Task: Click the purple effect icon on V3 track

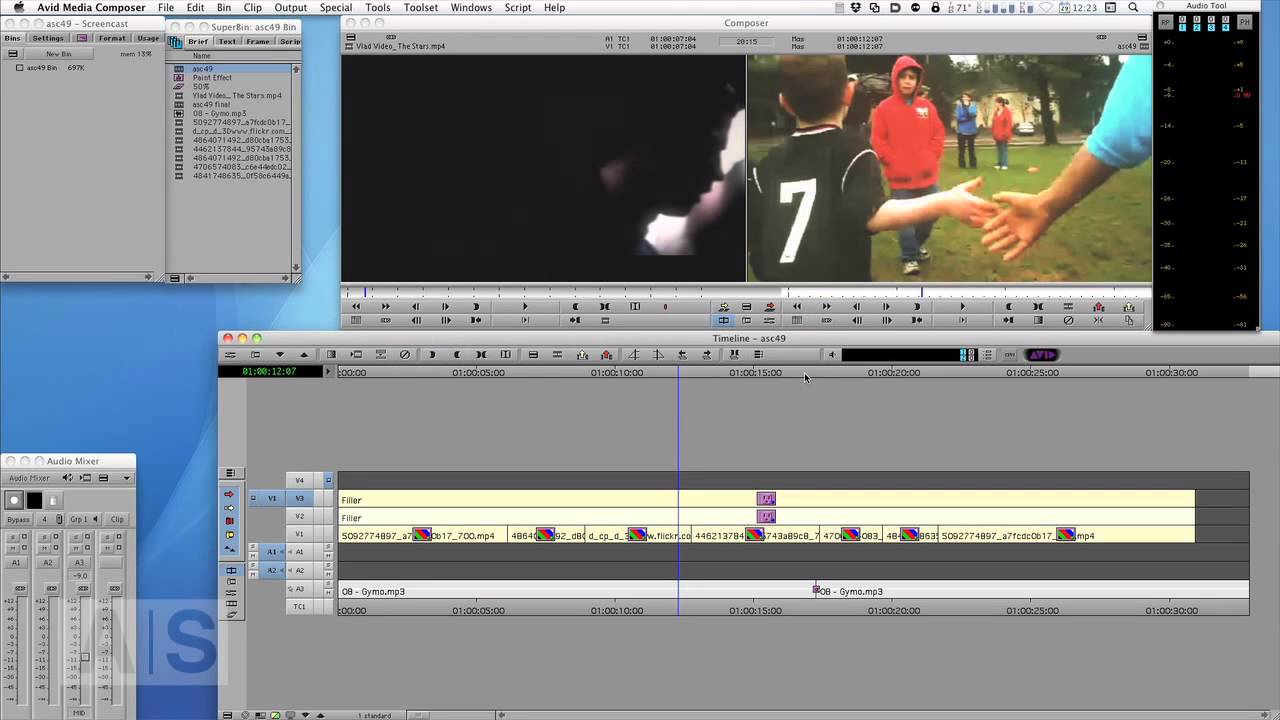Action: pos(766,499)
